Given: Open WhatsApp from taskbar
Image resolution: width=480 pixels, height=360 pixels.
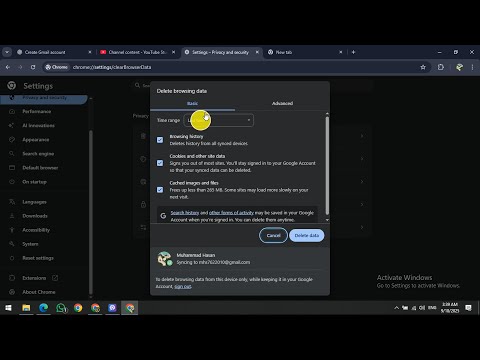Looking at the screenshot, I should pos(61,308).
